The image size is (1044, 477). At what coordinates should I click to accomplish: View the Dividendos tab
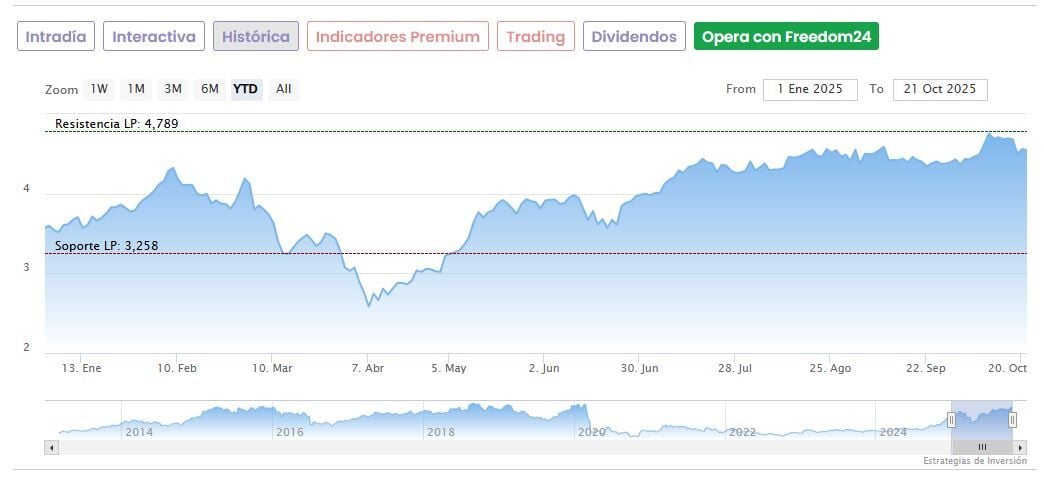[x=634, y=37]
